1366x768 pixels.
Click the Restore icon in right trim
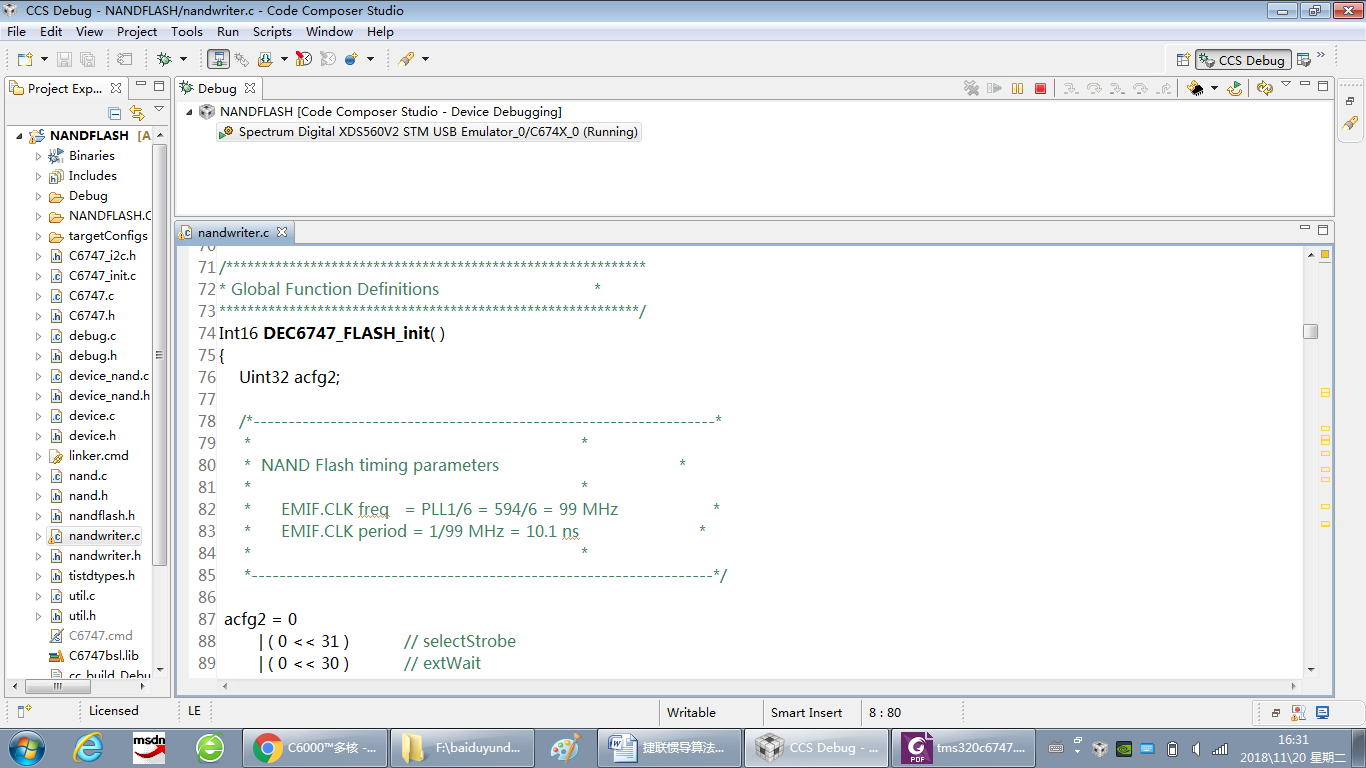1350,101
